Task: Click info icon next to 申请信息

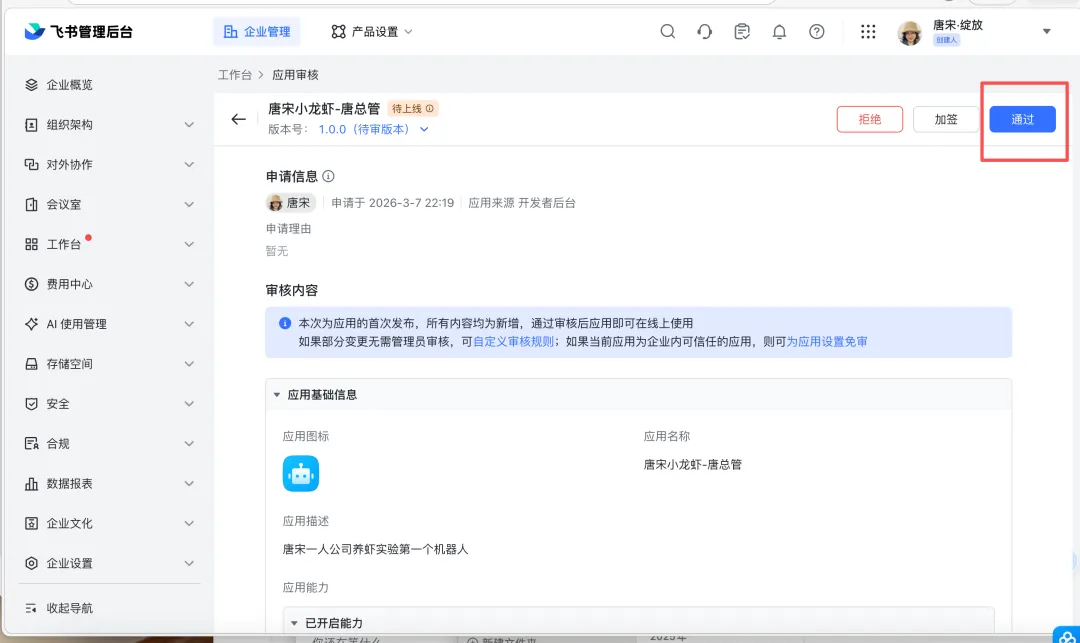Action: 329,176
